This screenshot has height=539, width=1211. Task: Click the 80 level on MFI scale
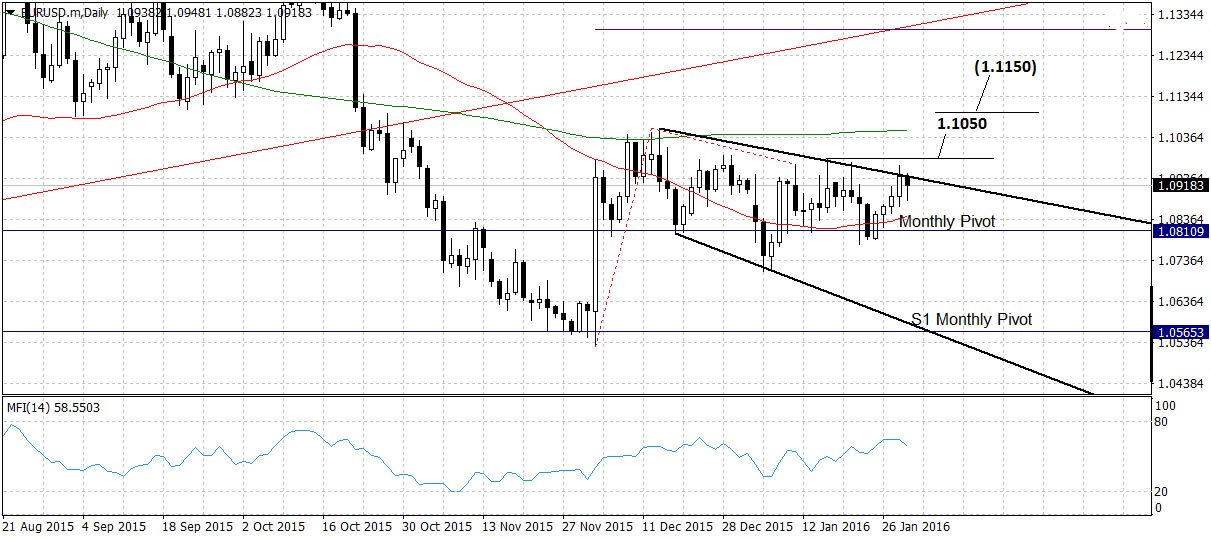tap(1160, 422)
